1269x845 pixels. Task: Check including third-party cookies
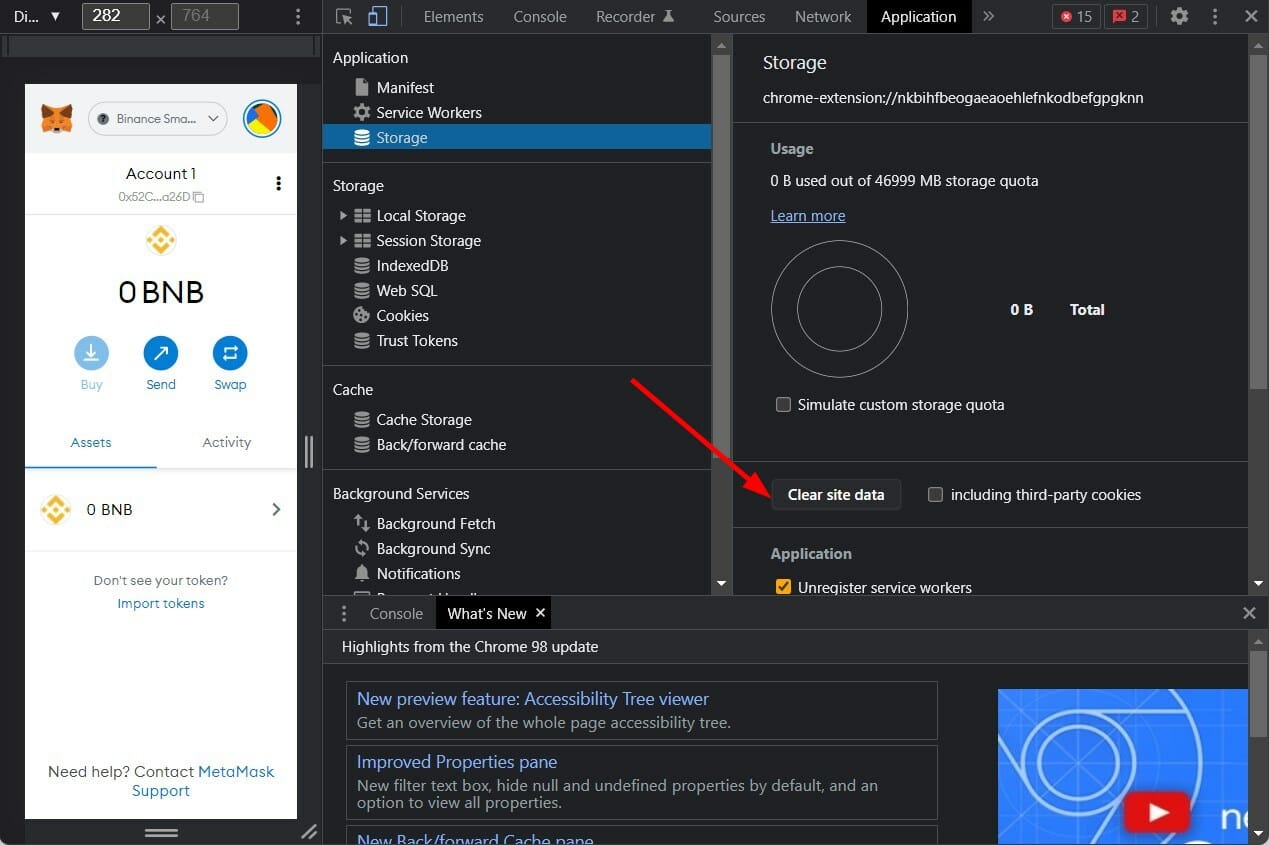(x=935, y=494)
